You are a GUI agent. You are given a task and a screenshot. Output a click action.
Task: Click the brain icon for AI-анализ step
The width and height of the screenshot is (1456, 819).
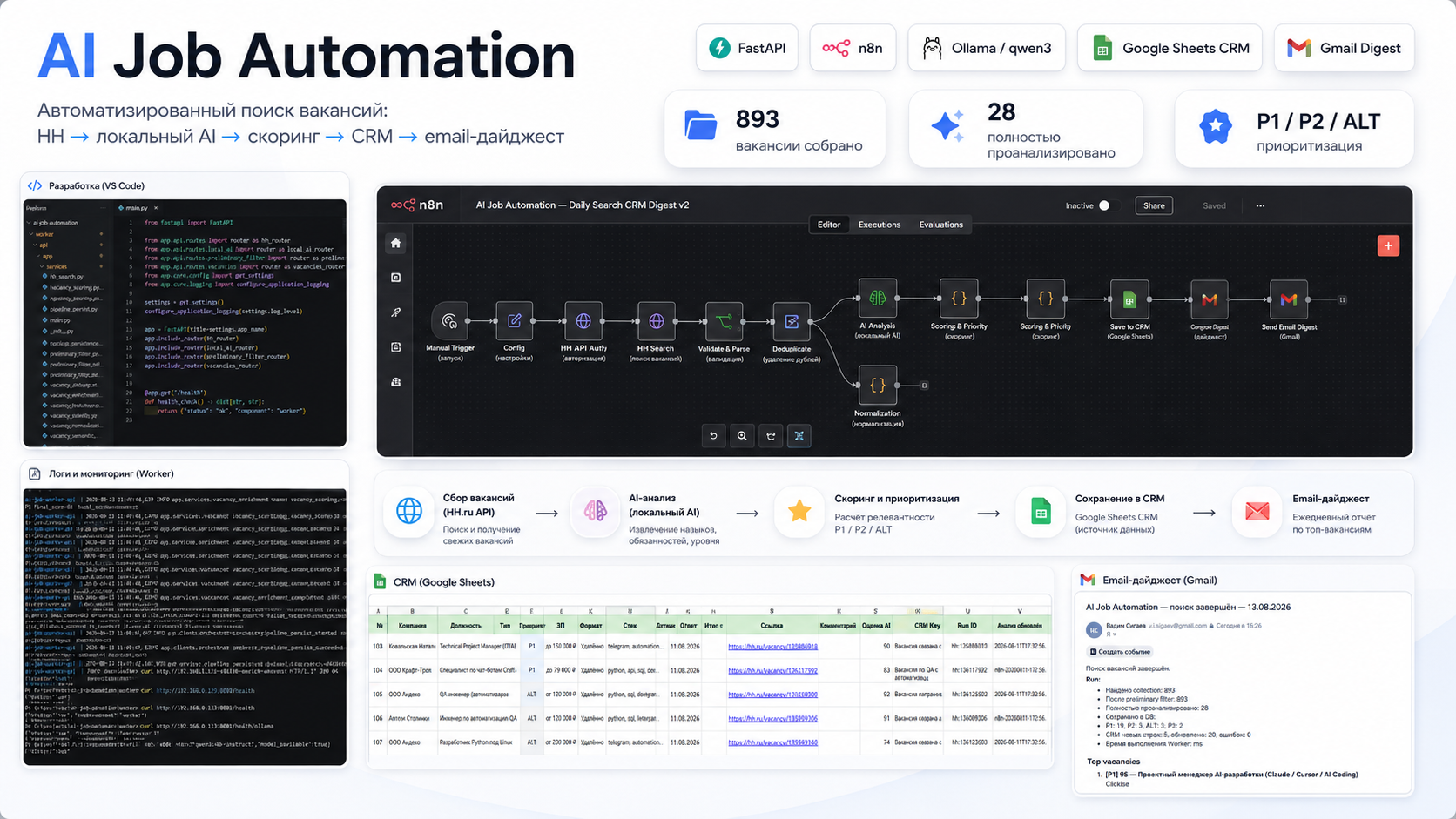point(596,511)
